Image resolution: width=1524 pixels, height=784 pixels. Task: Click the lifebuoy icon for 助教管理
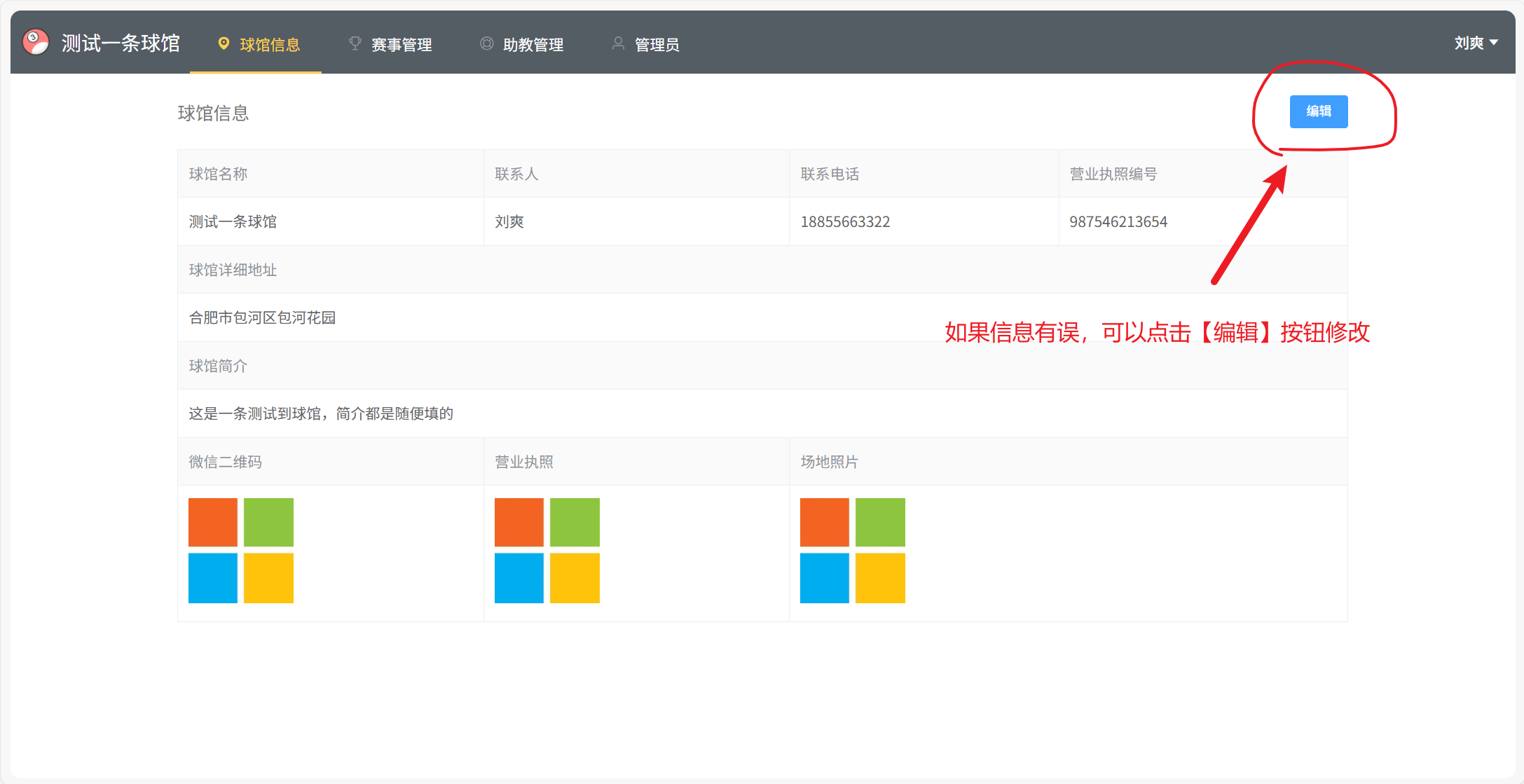(x=486, y=43)
